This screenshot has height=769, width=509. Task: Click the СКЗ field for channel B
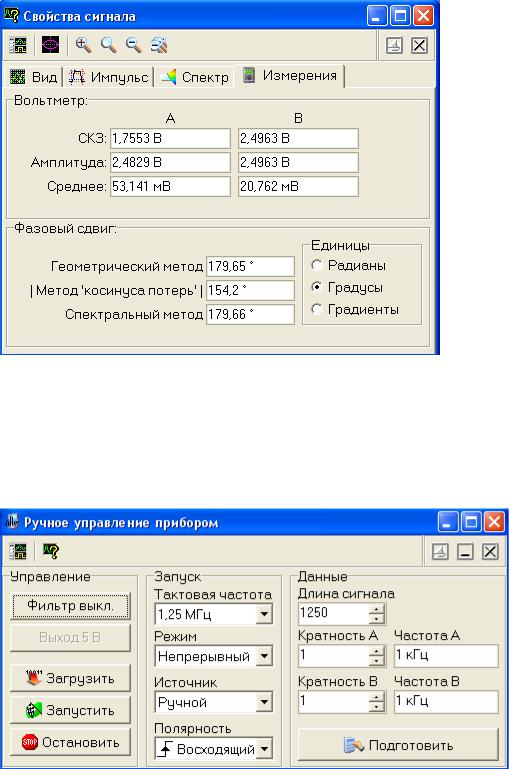coord(298,139)
